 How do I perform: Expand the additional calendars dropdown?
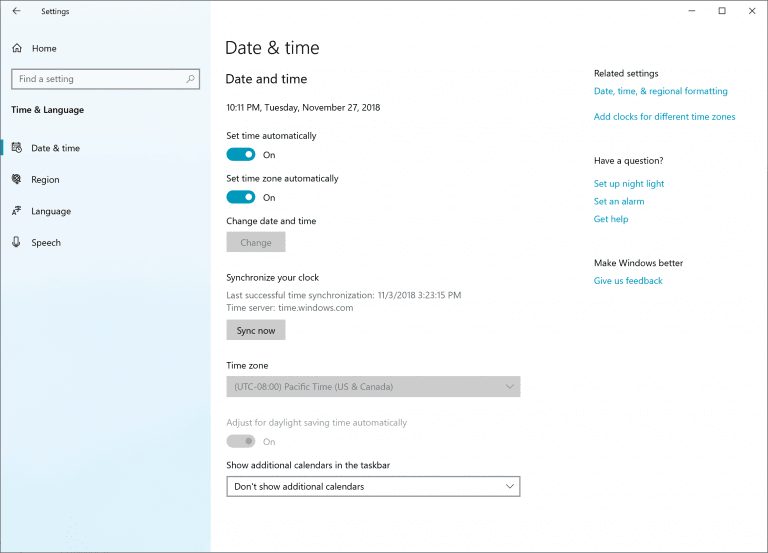(373, 487)
